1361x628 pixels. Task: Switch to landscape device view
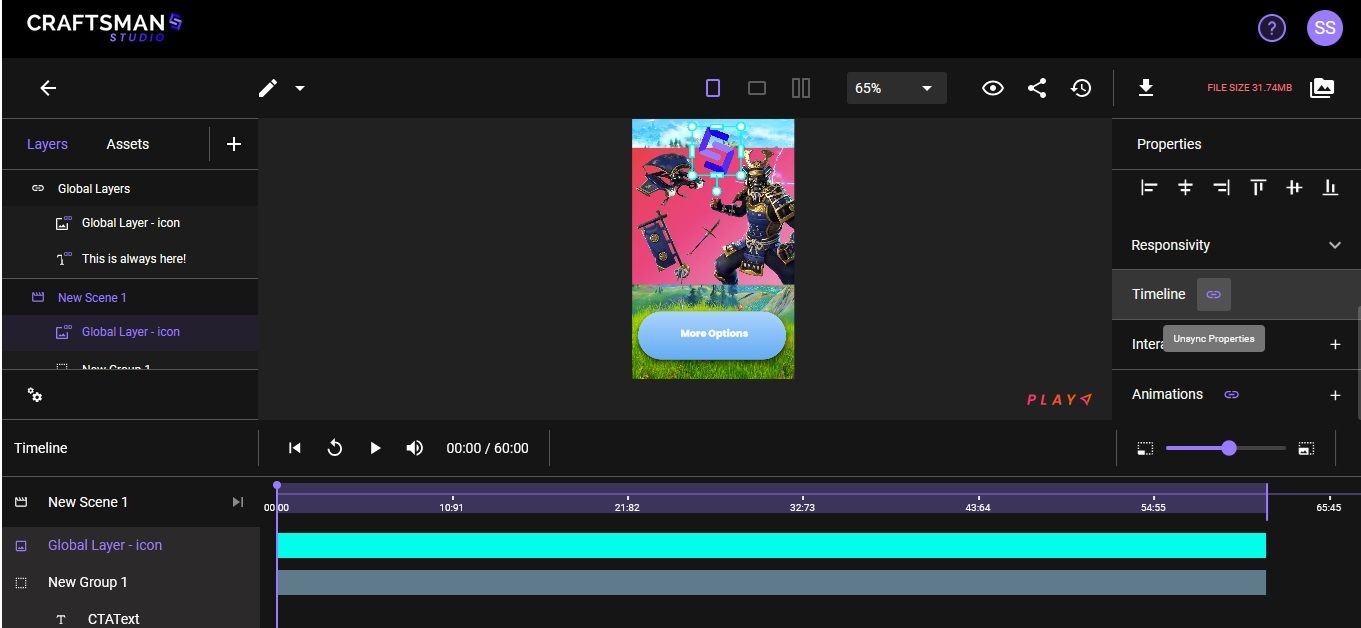point(757,88)
